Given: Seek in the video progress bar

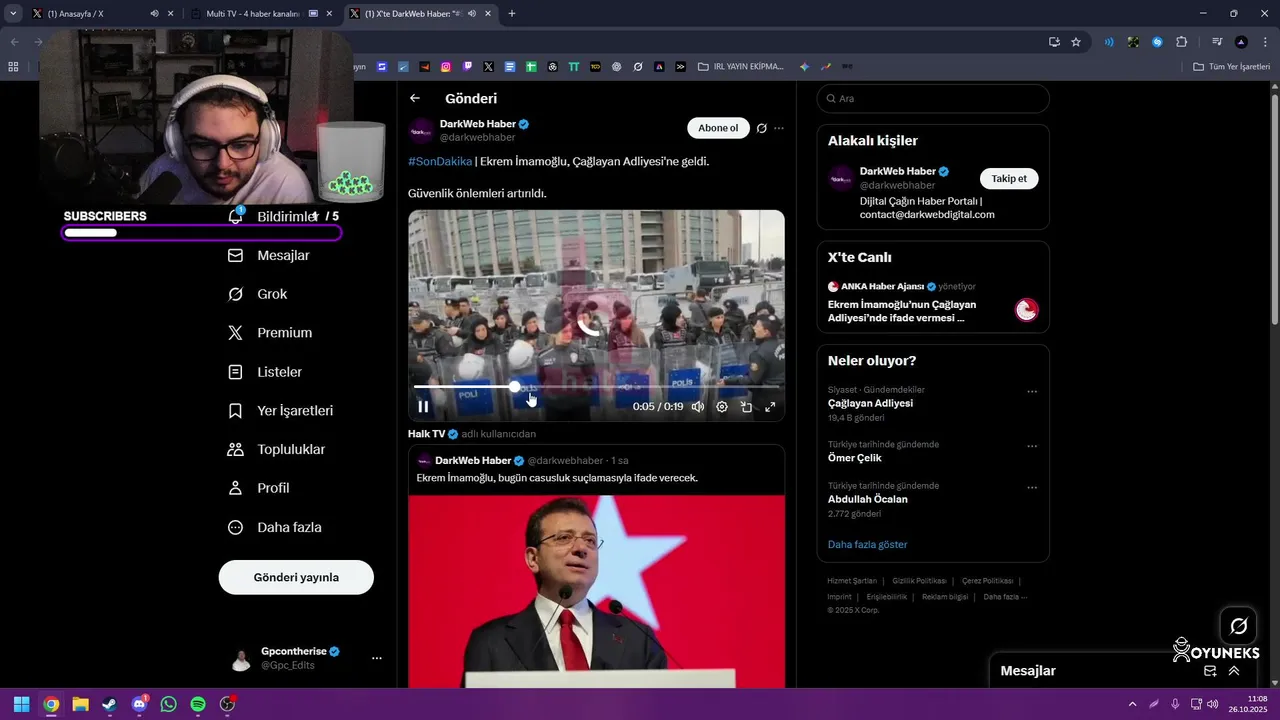Looking at the screenshot, I should click(596, 386).
